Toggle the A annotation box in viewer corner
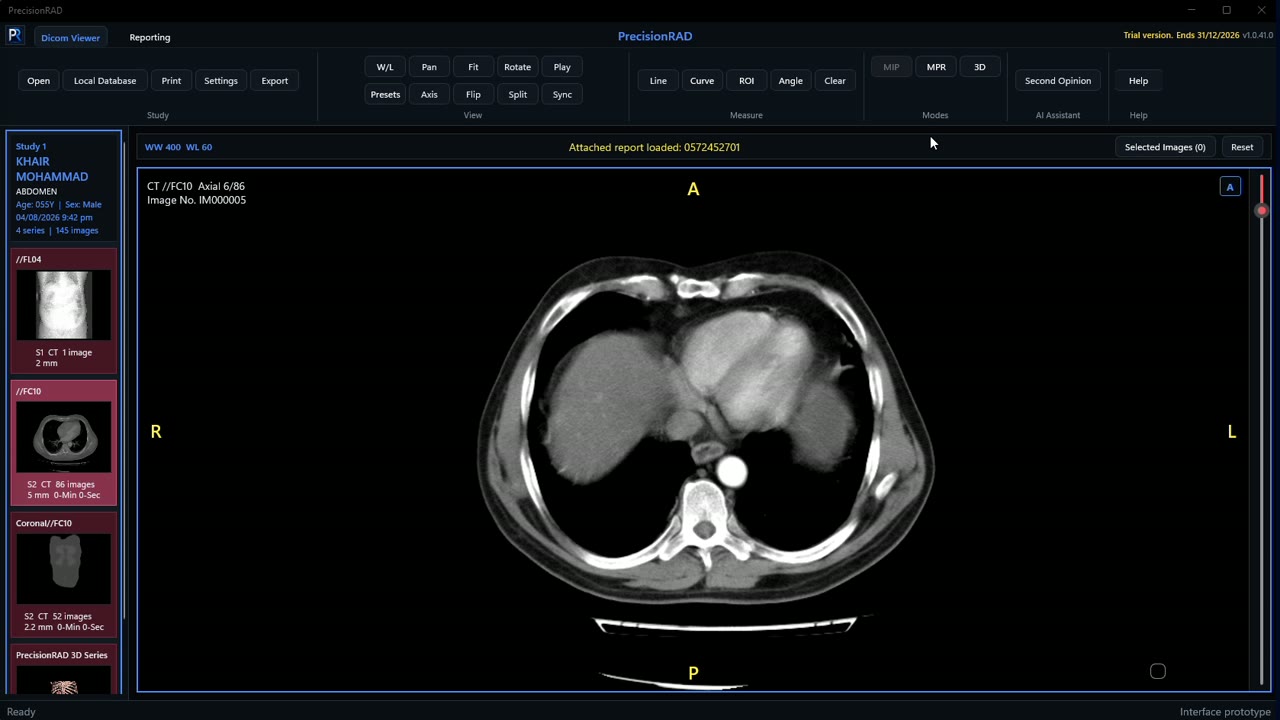1280x720 pixels. coord(1230,187)
